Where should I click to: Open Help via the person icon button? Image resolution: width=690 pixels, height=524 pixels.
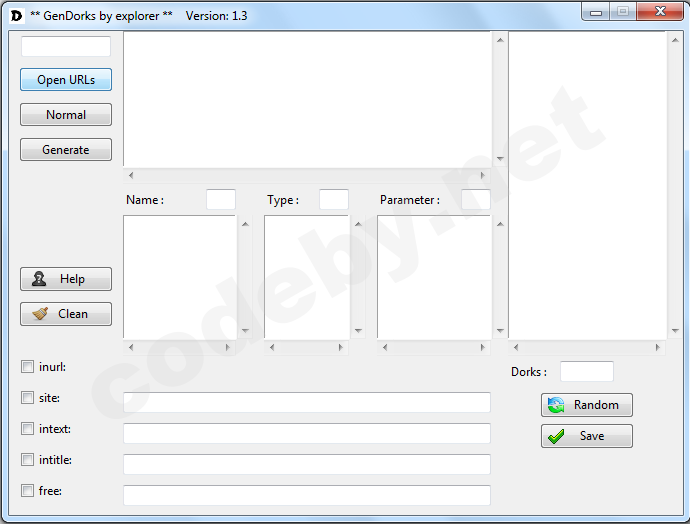tap(66, 279)
